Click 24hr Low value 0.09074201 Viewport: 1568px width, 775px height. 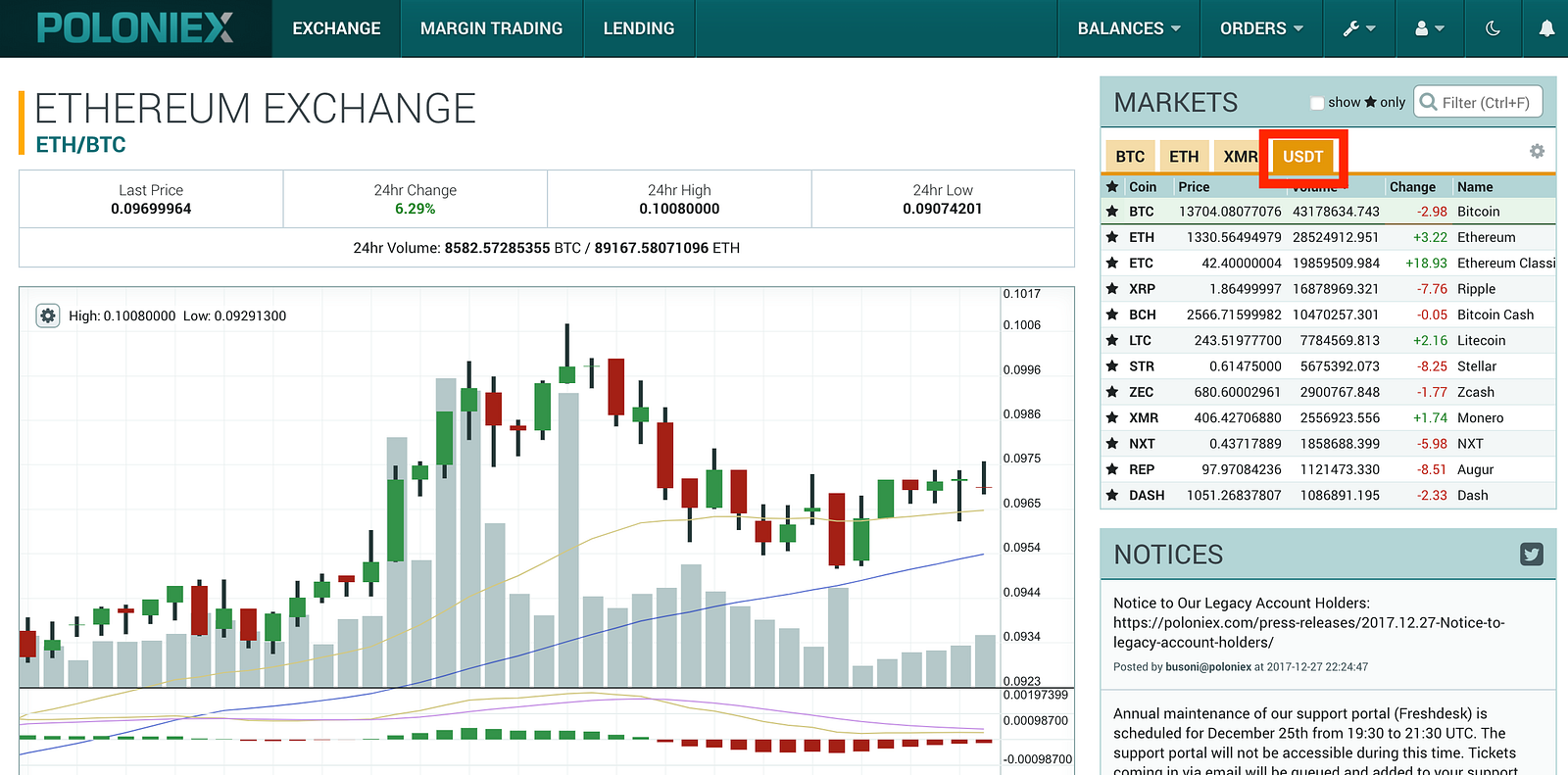click(x=943, y=209)
